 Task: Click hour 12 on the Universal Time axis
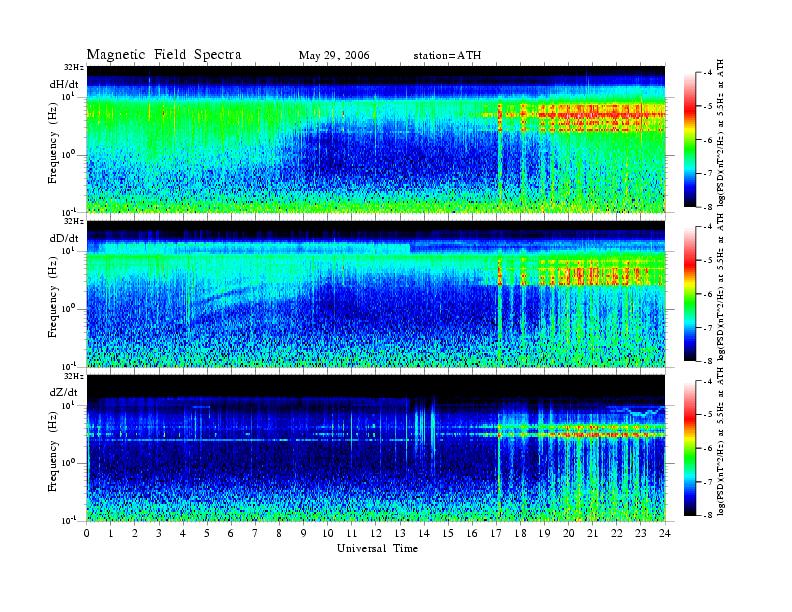tap(376, 533)
